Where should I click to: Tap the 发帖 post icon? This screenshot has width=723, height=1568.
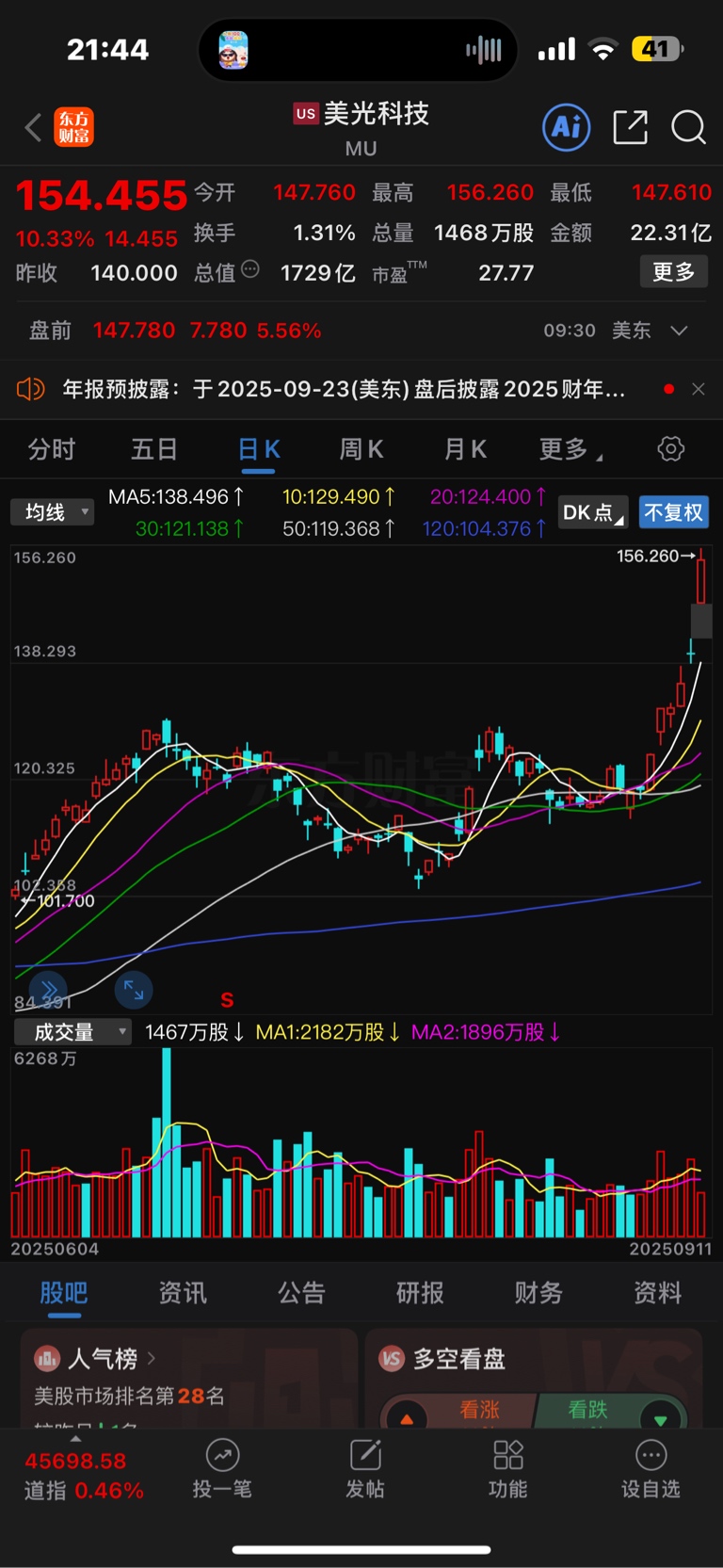pyautogui.click(x=365, y=1455)
